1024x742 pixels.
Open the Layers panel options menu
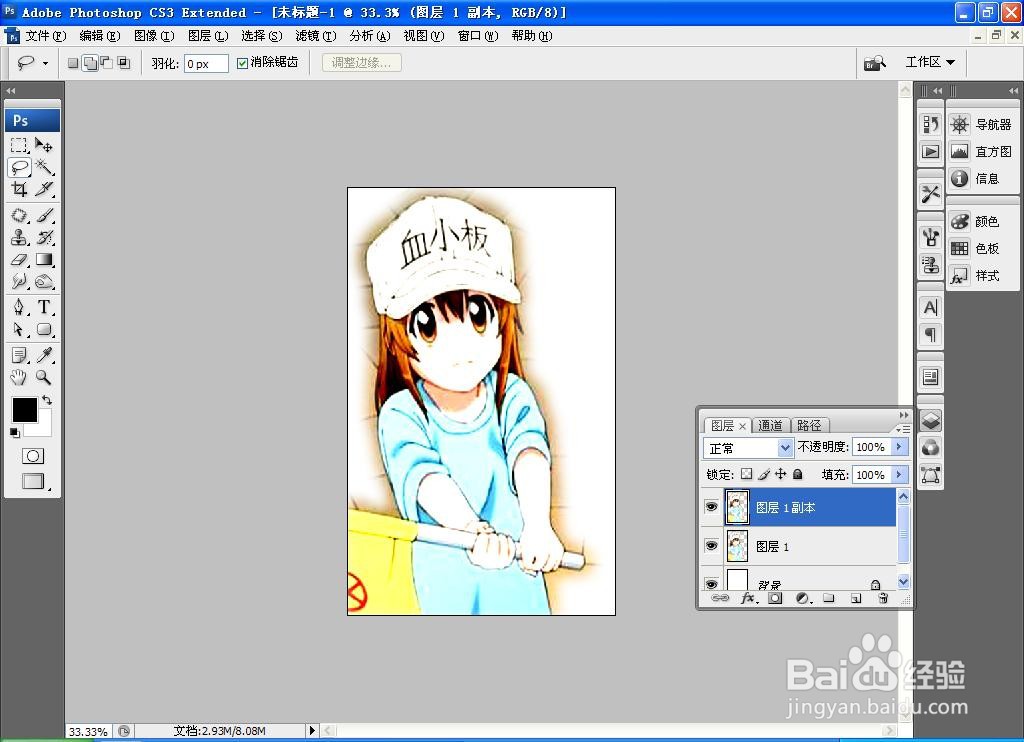point(903,429)
